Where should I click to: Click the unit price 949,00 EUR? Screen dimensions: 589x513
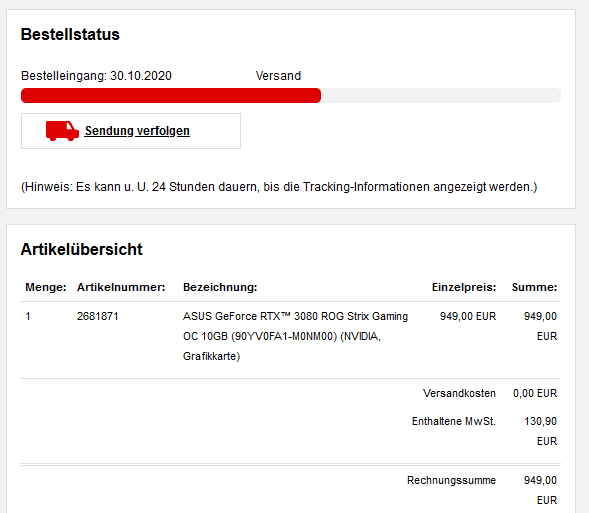(468, 316)
